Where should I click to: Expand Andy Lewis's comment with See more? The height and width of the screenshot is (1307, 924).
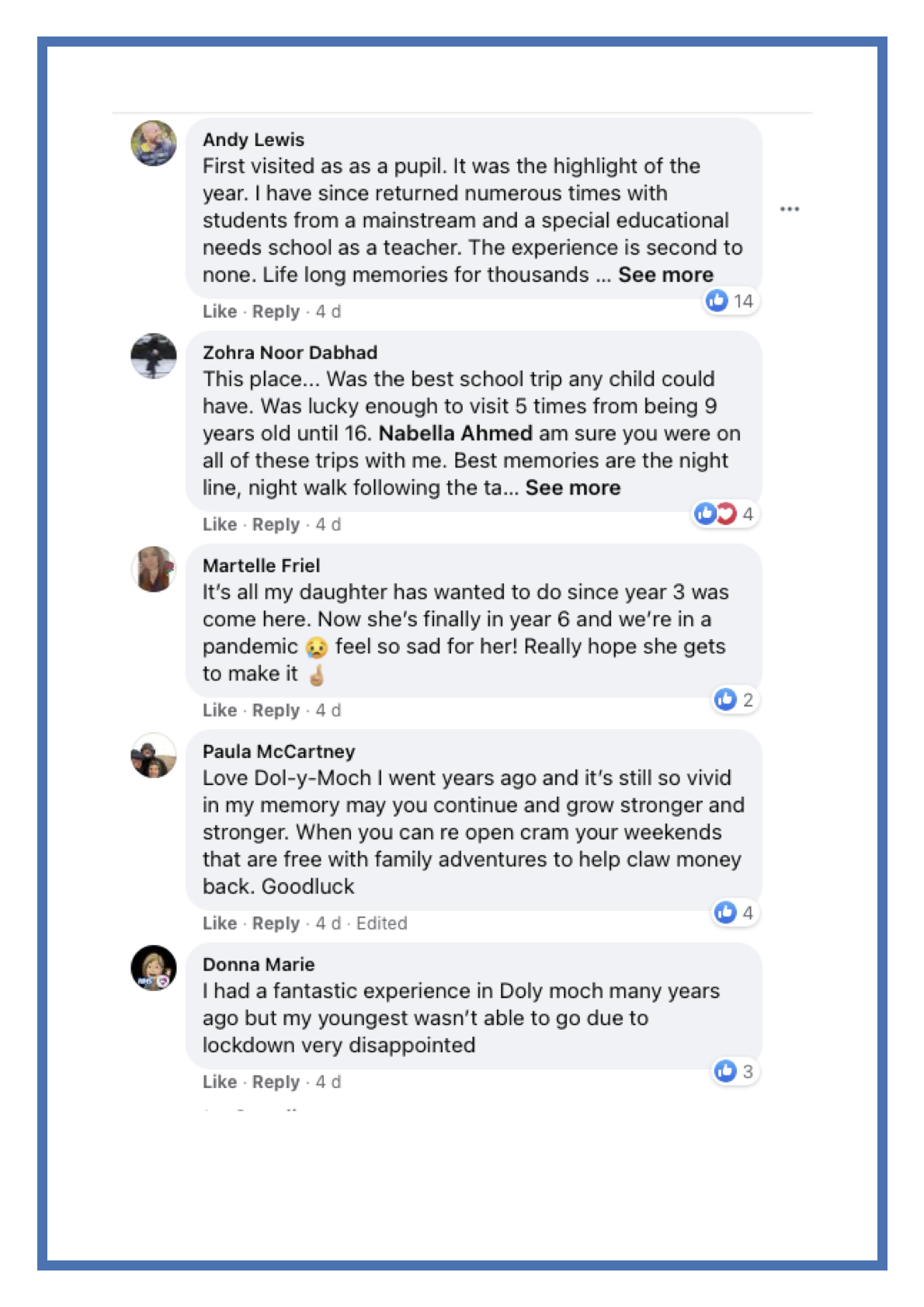[665, 275]
